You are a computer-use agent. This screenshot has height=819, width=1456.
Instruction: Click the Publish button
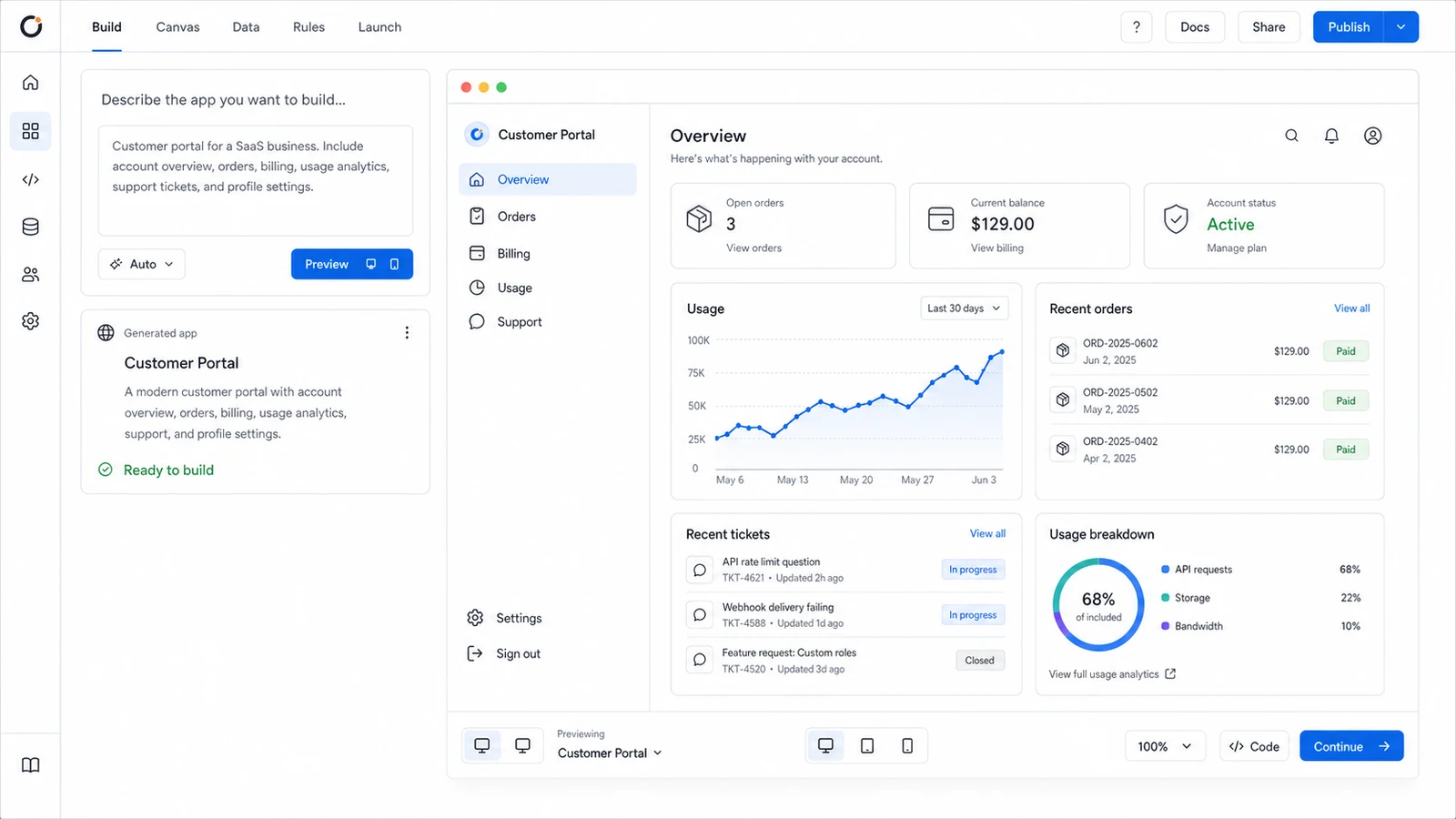pos(1349,27)
